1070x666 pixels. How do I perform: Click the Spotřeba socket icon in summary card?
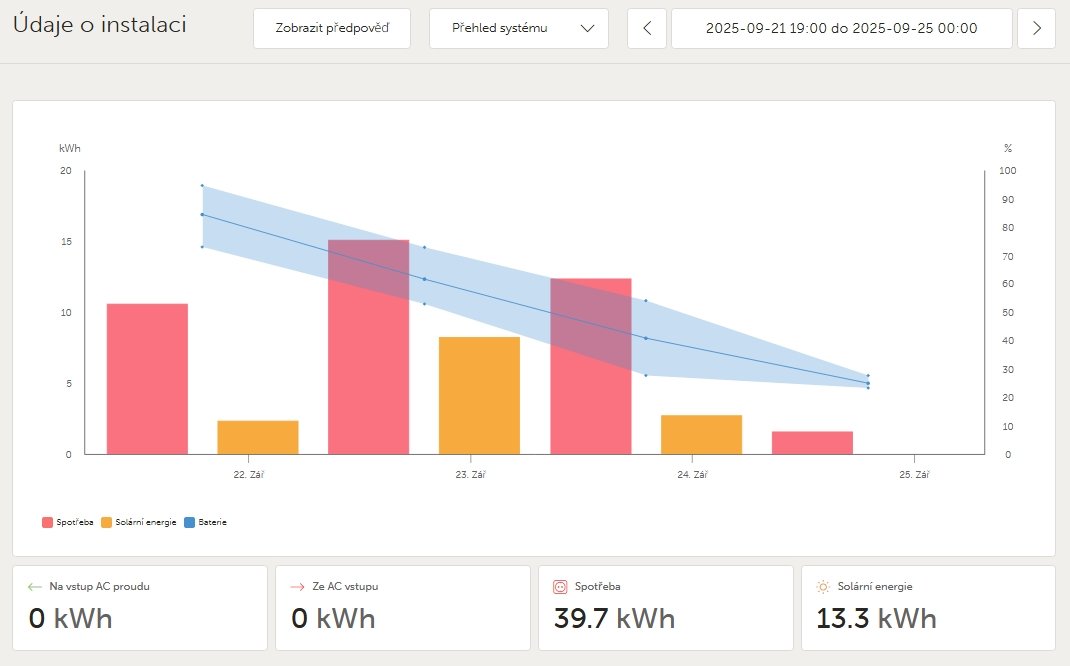click(560, 587)
